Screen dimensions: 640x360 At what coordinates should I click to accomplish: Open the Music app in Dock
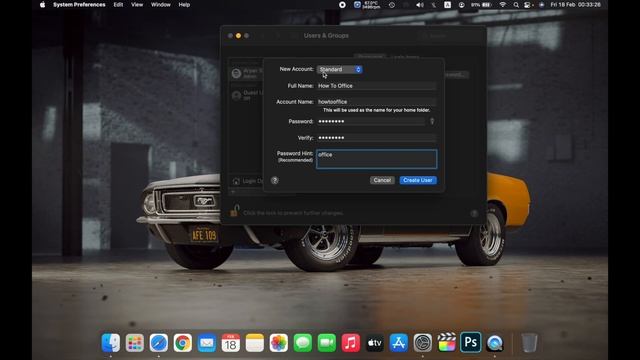coord(351,343)
